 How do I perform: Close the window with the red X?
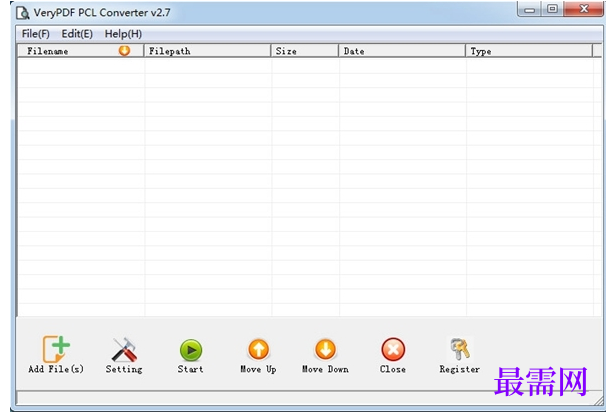(584, 9)
